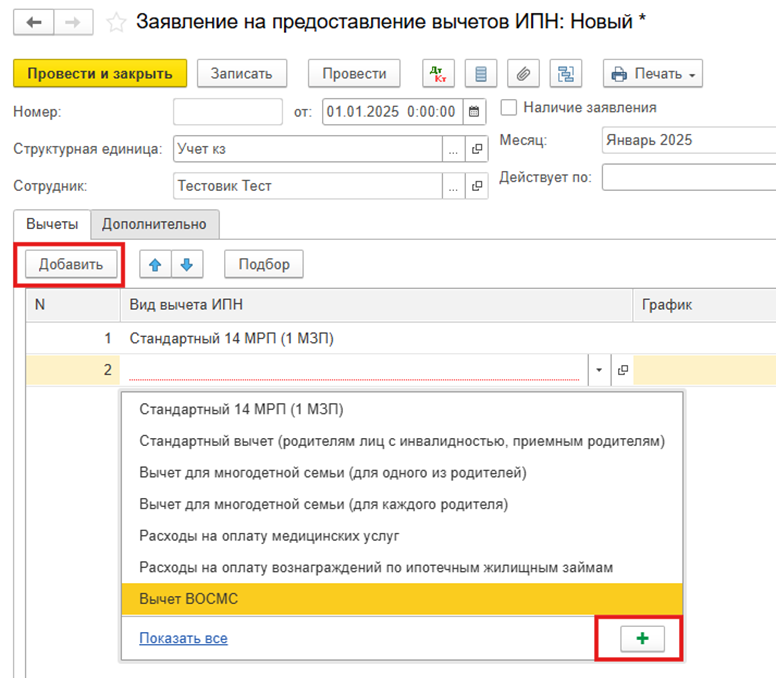The height and width of the screenshot is (678, 776).
Task: Enable the Наличие заявления checkbox
Action: [x=509, y=107]
